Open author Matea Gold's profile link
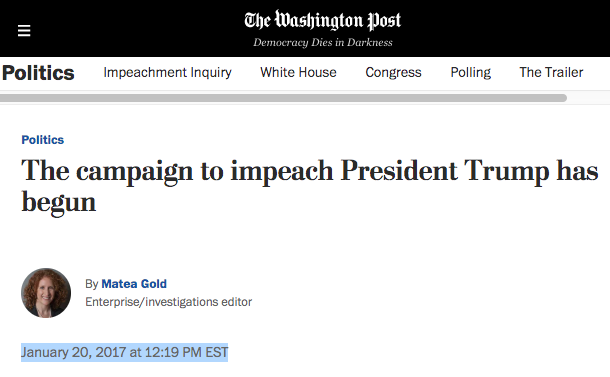This screenshot has height=377, width=610. [134, 284]
